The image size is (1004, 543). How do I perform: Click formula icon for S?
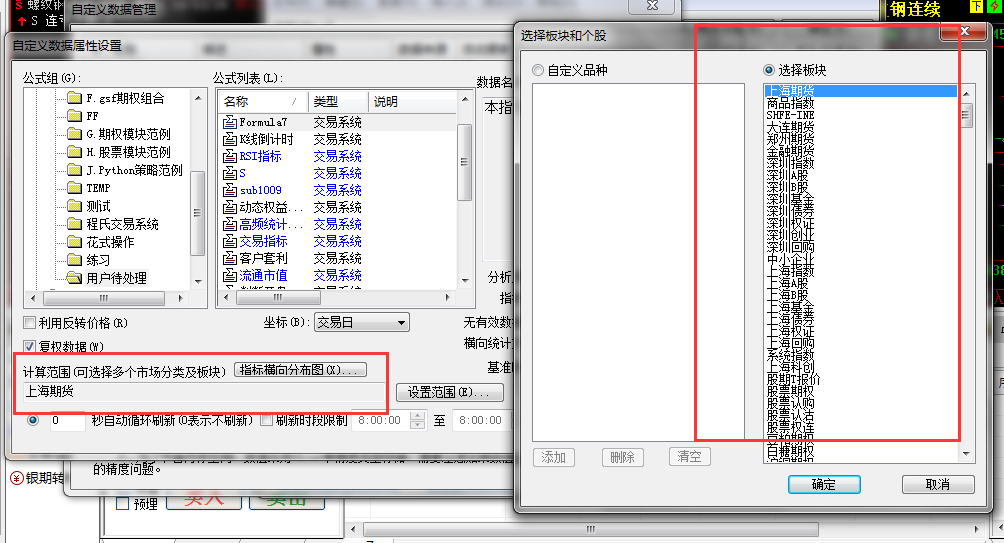tap(230, 173)
